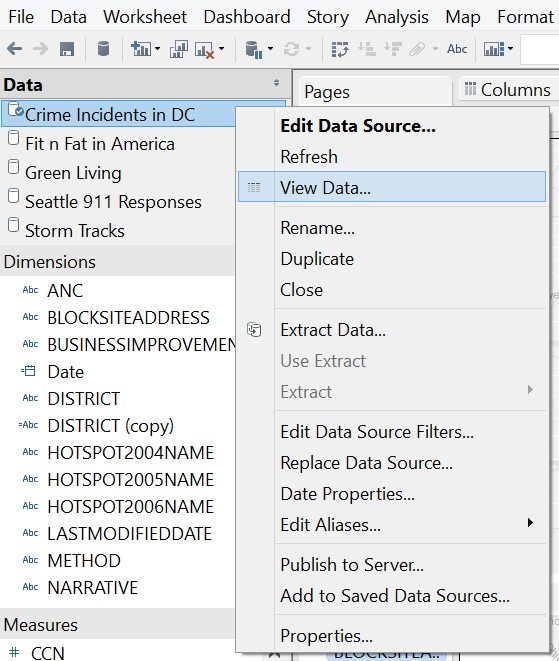Click the Show Mark Labels Abc icon
Image resolution: width=559 pixels, height=661 pixels.
coord(457,49)
